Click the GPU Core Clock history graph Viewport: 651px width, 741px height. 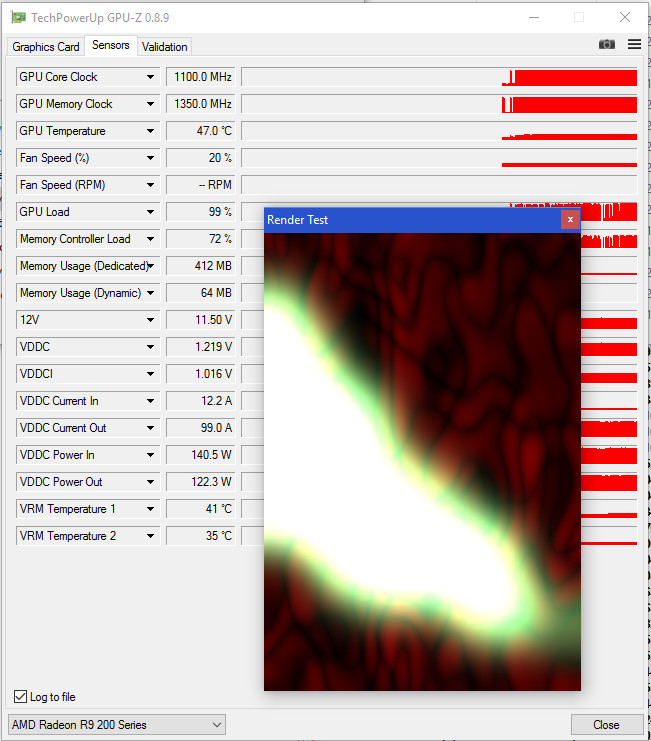click(x=439, y=77)
